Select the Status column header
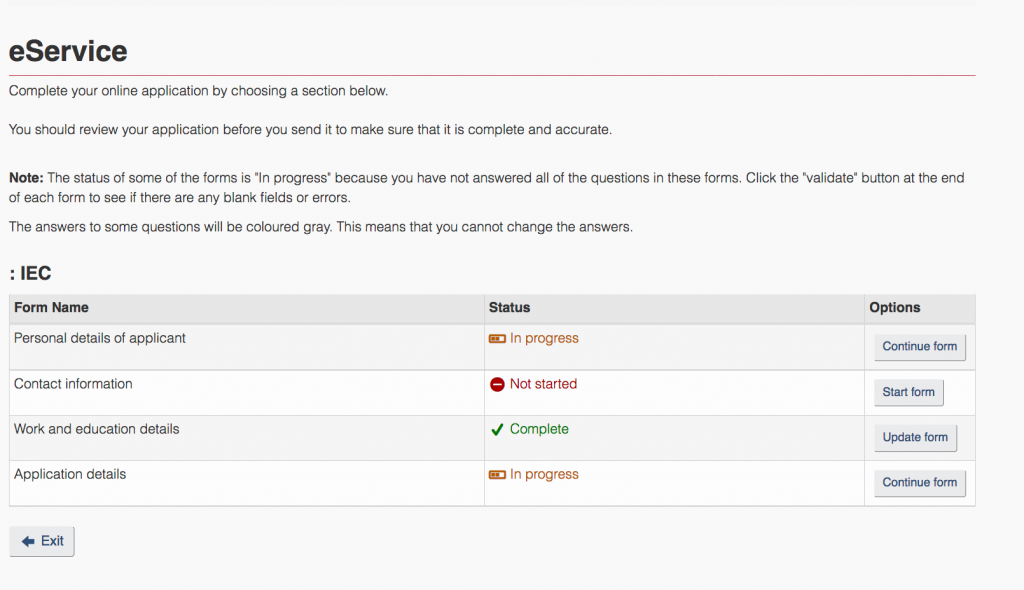 [509, 308]
